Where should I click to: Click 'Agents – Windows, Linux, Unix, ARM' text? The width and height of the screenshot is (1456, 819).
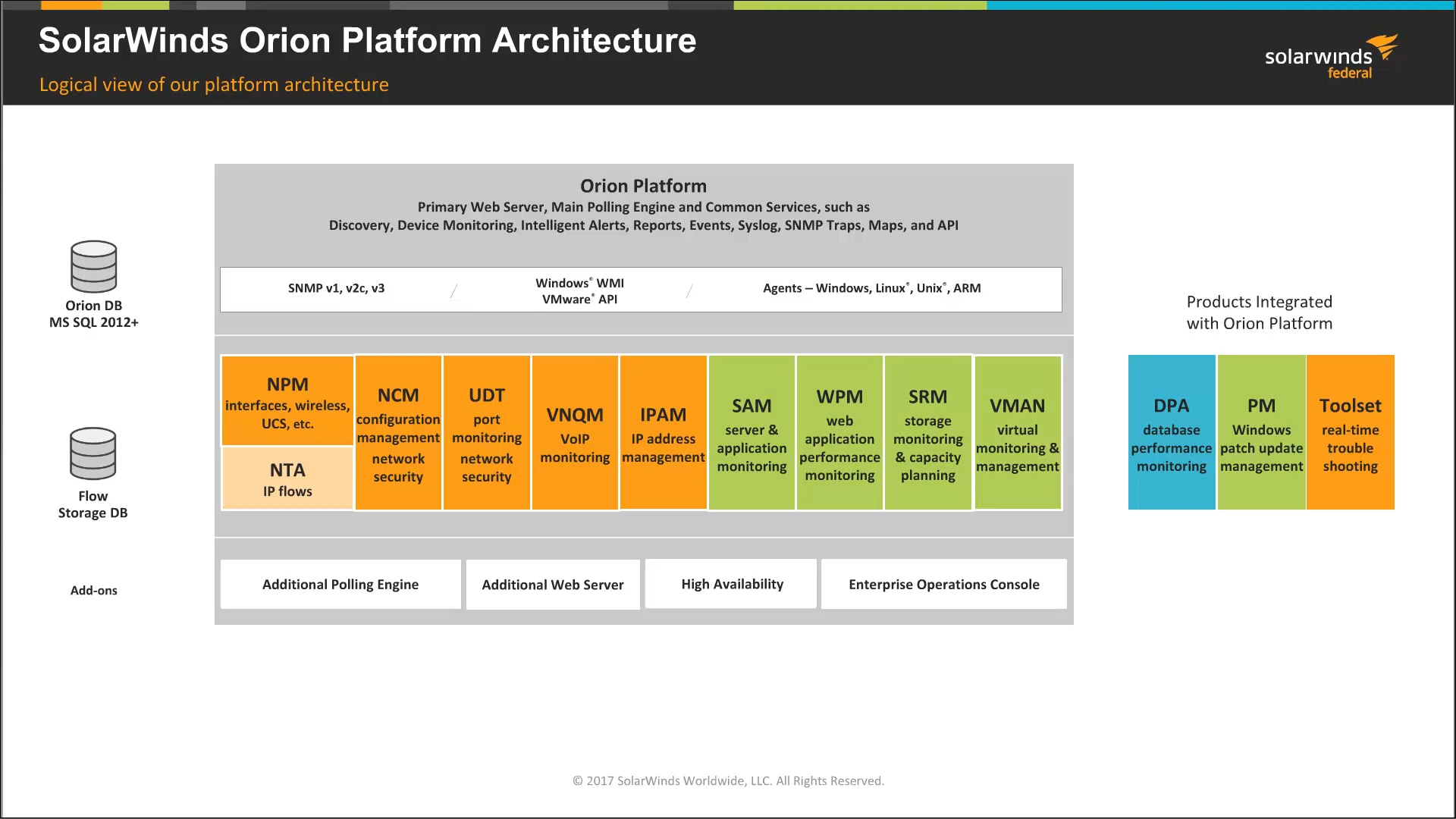point(872,288)
